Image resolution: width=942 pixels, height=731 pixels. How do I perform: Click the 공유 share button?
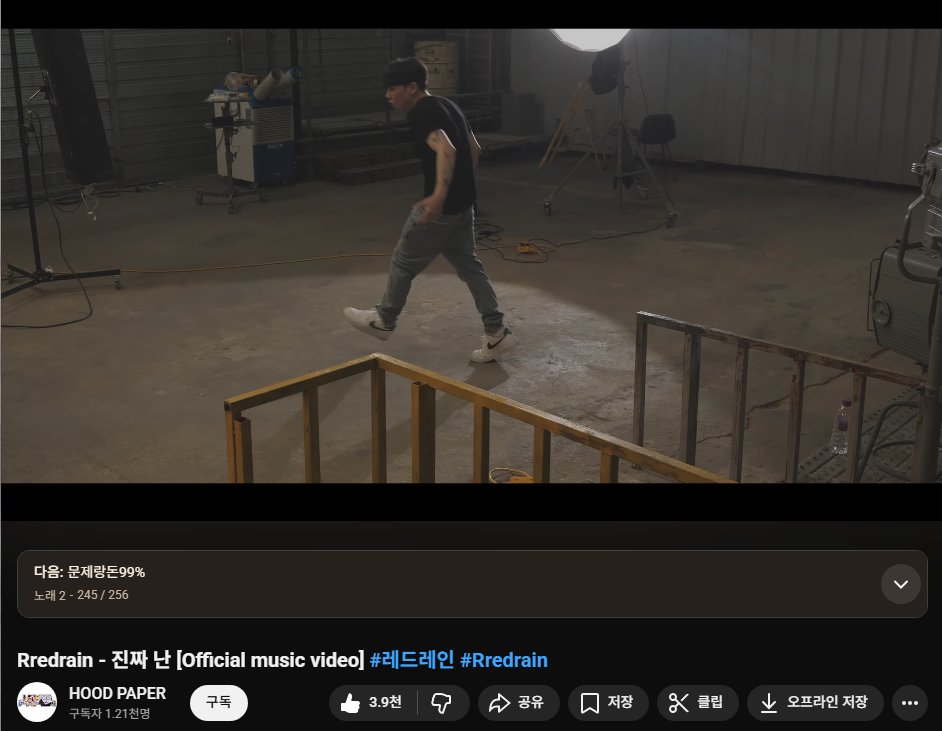click(x=518, y=703)
